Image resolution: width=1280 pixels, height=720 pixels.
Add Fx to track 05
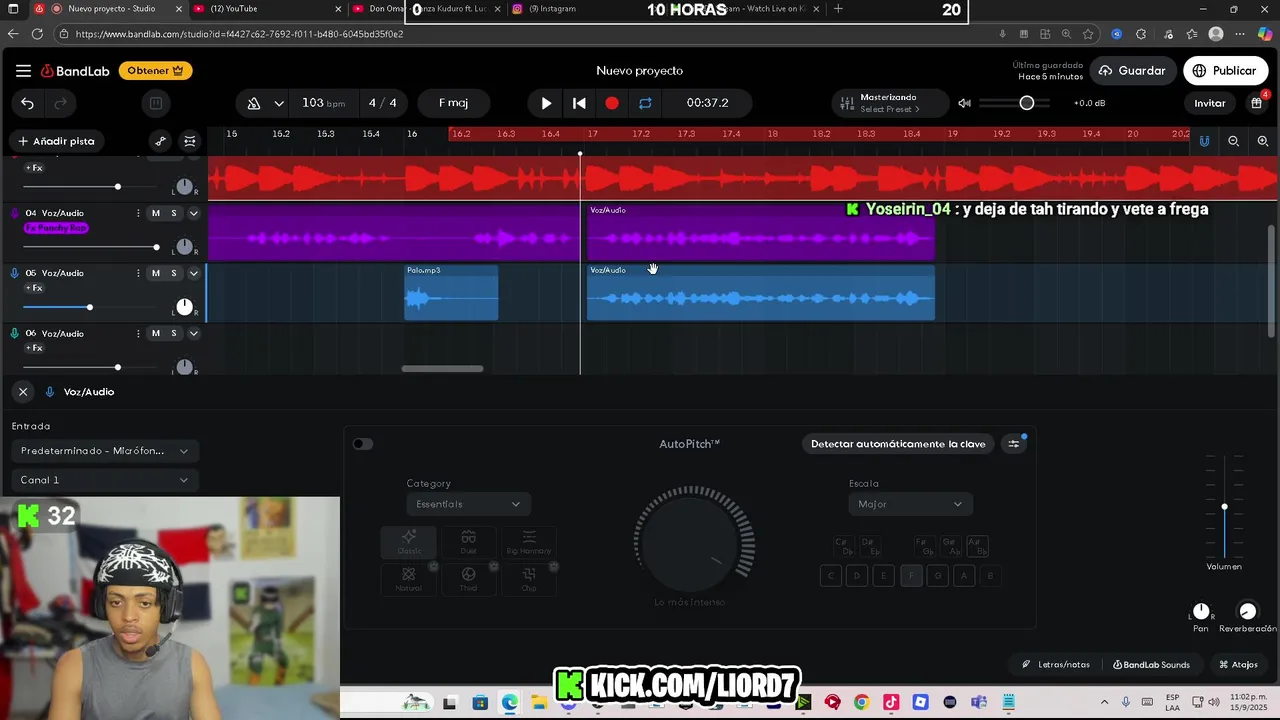pos(34,288)
